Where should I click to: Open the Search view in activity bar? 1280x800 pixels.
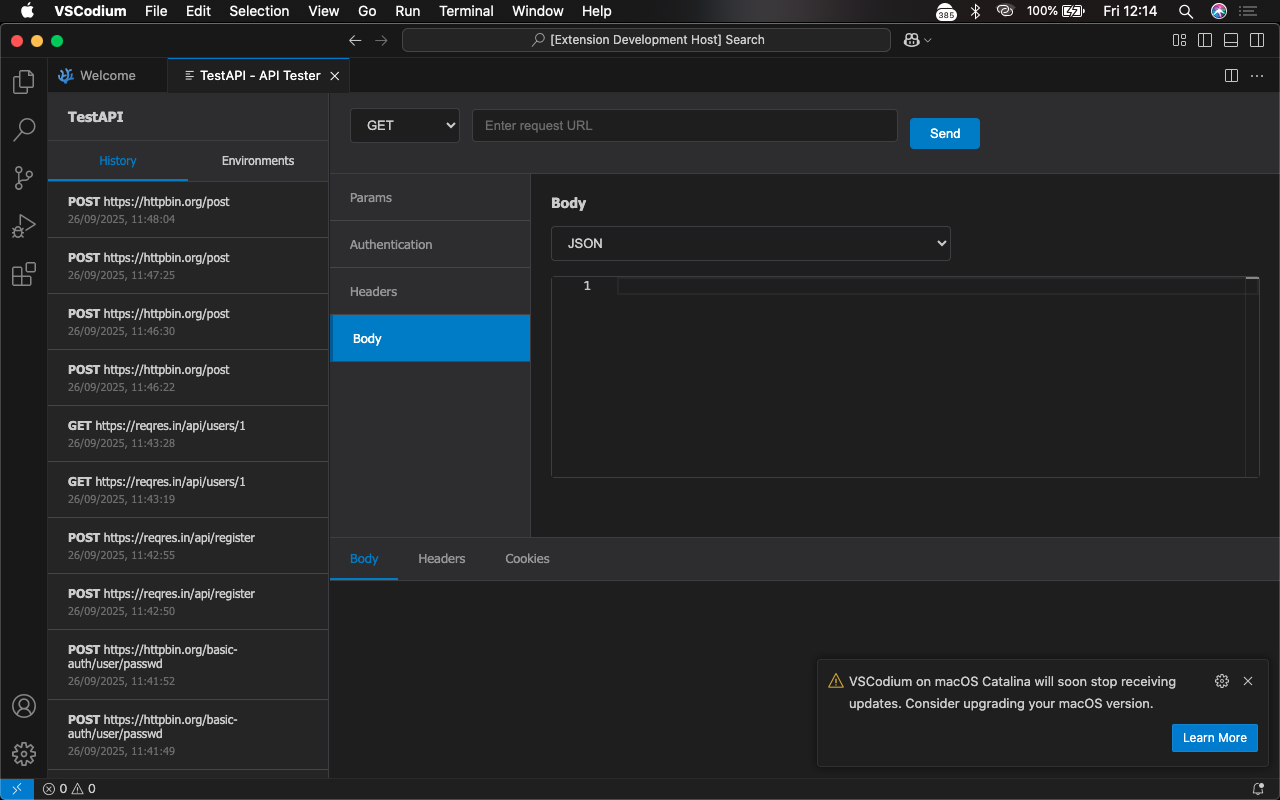click(24, 130)
